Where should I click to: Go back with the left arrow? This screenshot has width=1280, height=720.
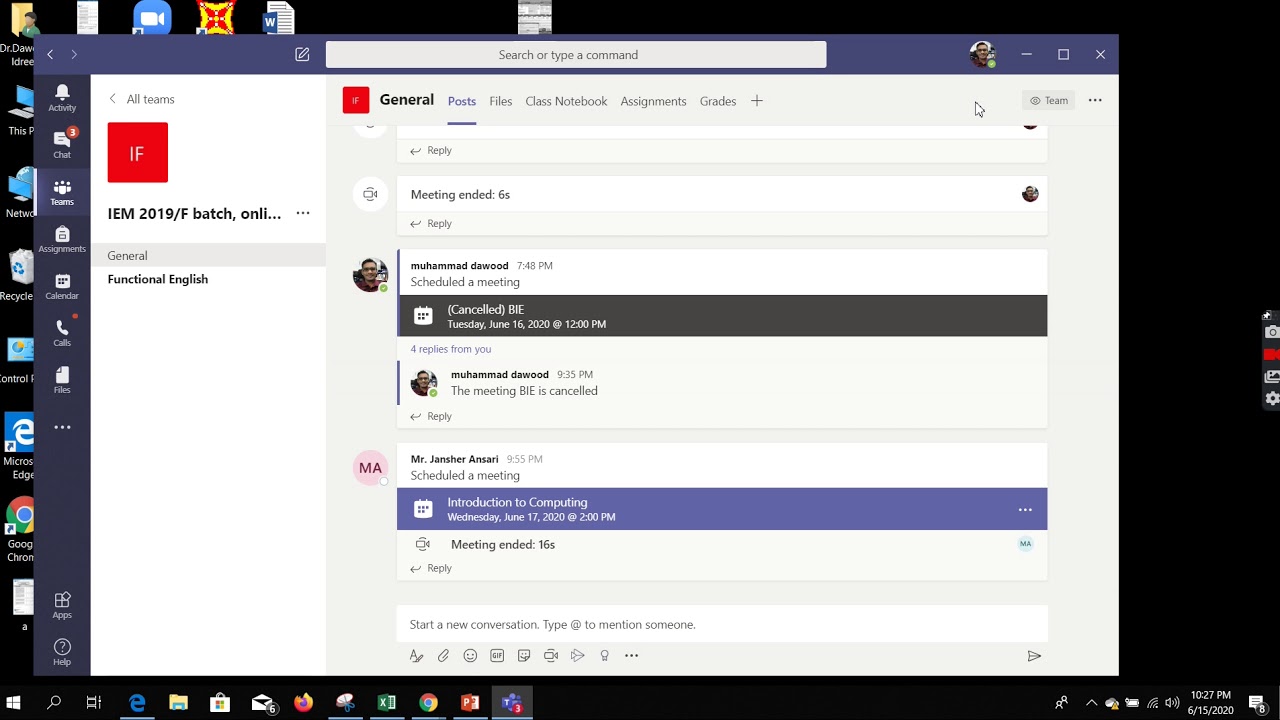click(50, 55)
